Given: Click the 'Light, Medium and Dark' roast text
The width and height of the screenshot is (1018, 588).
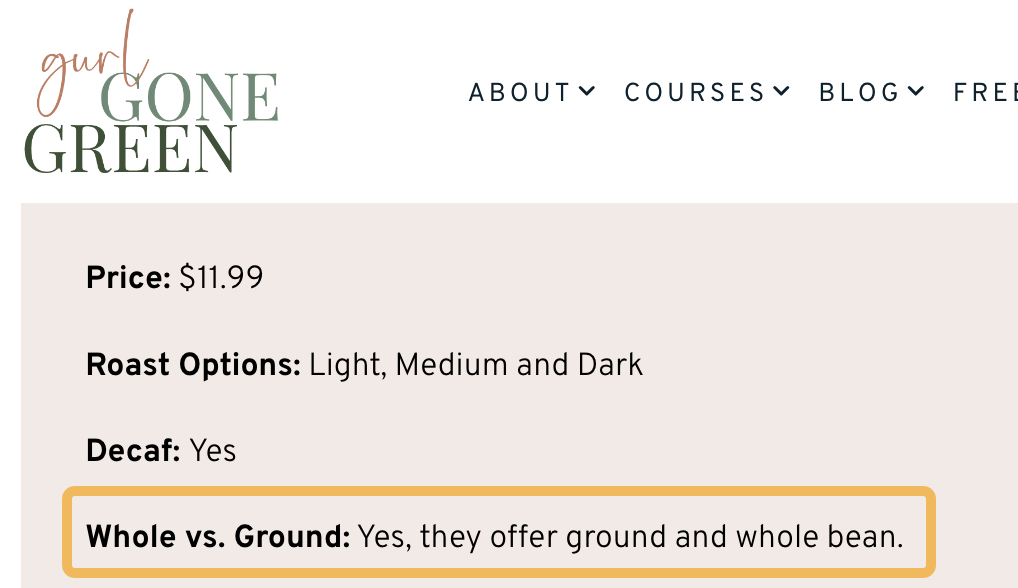Looking at the screenshot, I should [x=475, y=365].
